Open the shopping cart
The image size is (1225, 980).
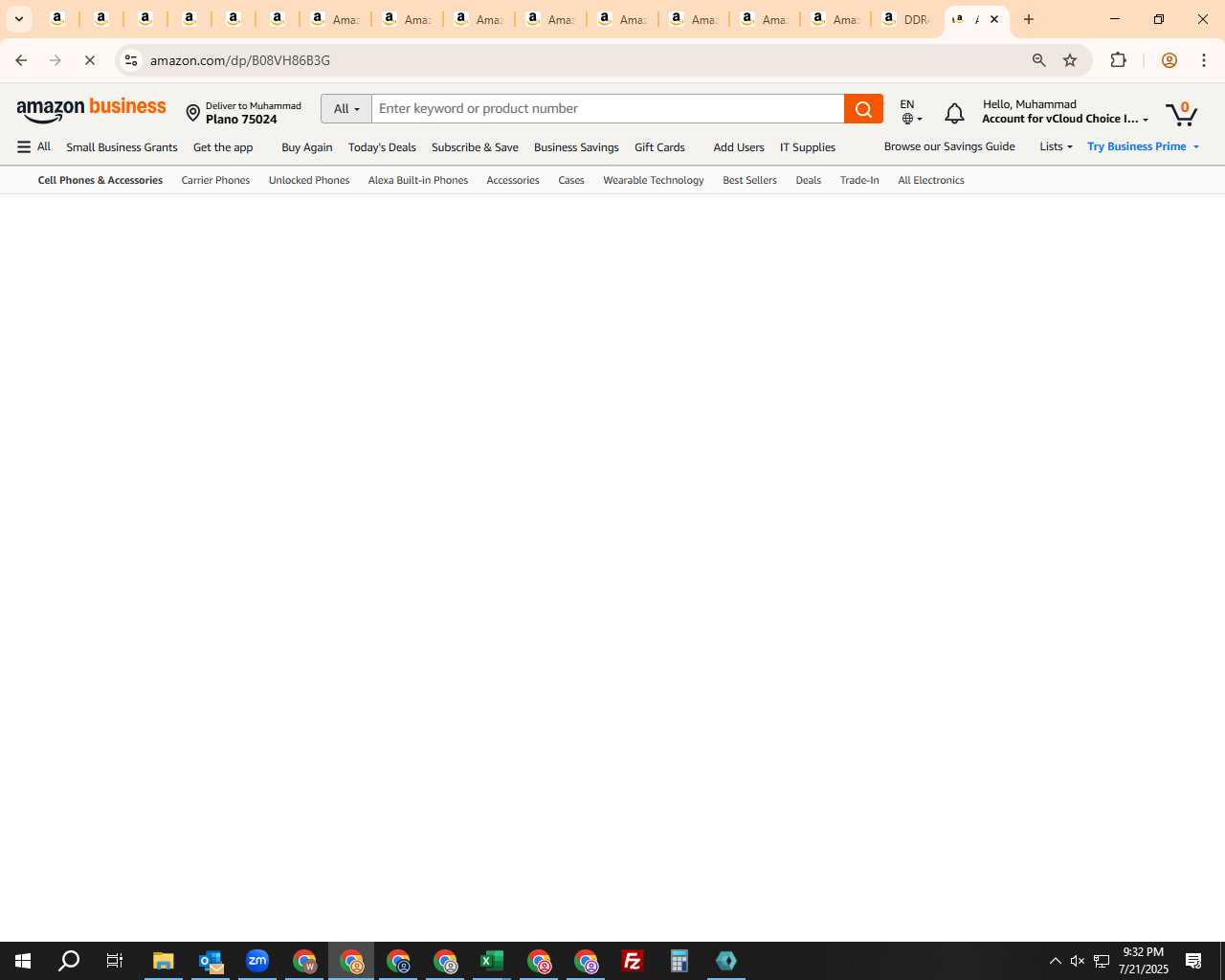pos(1182,114)
